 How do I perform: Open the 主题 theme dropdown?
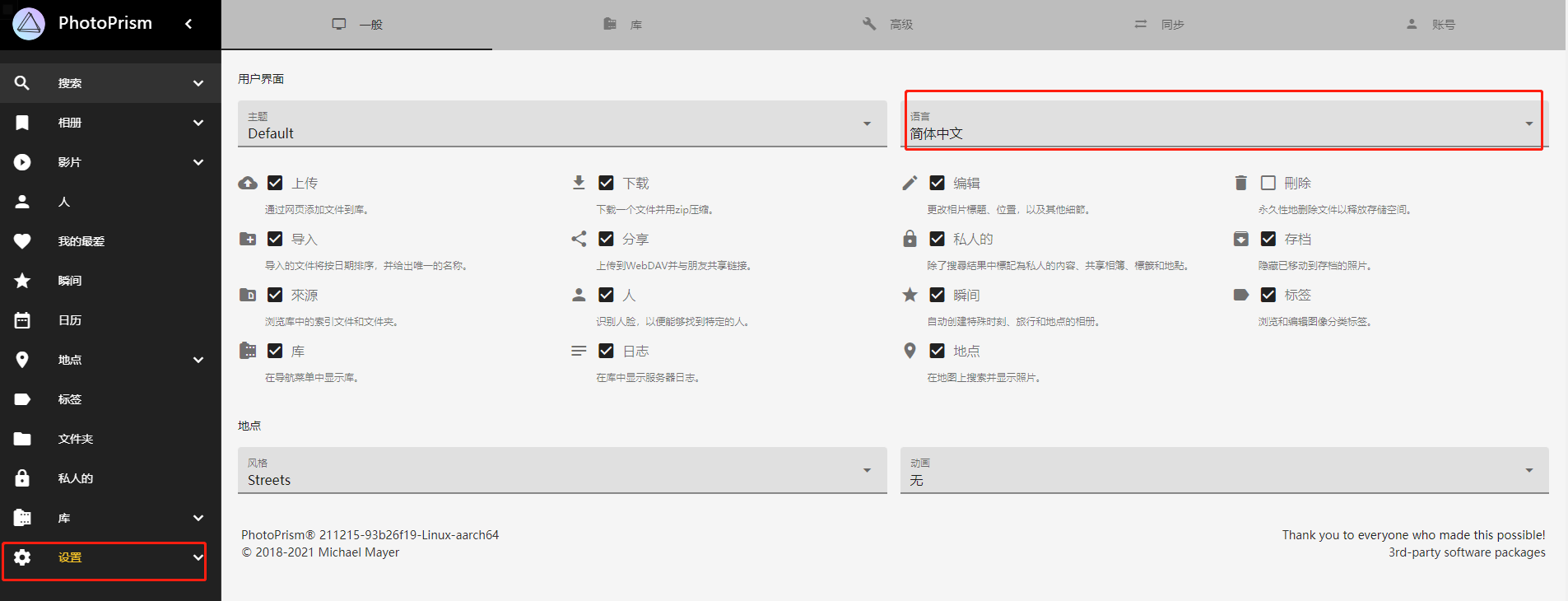click(x=561, y=124)
